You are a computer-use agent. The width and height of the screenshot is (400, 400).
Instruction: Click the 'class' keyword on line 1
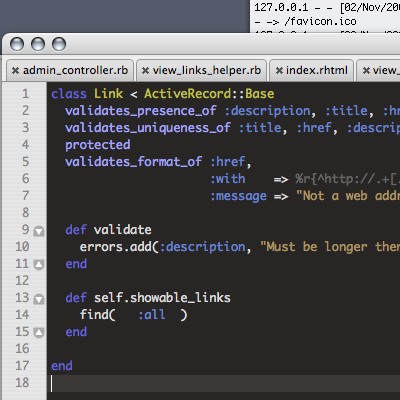click(x=69, y=94)
